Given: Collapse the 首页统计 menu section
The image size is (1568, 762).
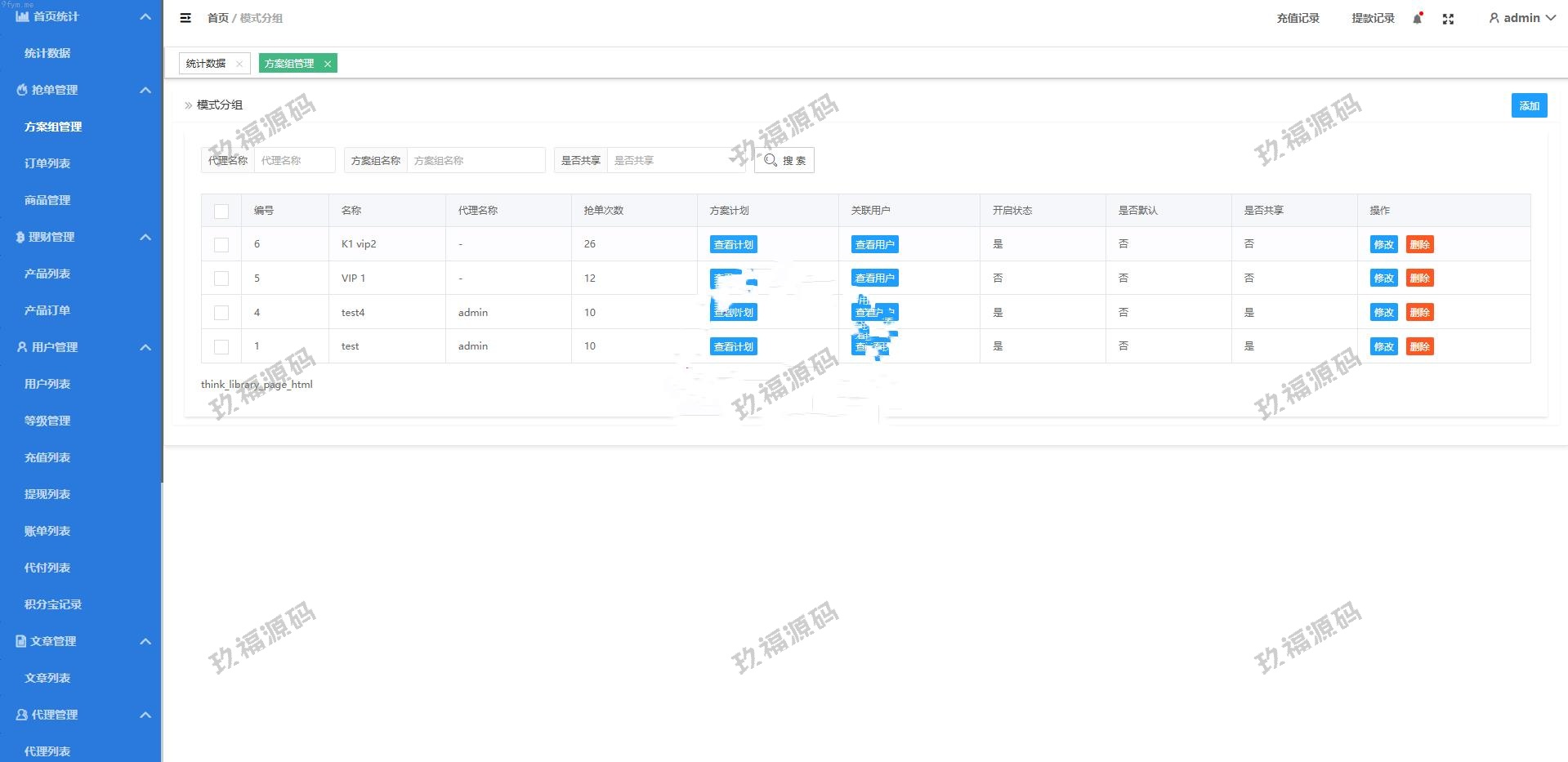Looking at the screenshot, I should [x=145, y=16].
